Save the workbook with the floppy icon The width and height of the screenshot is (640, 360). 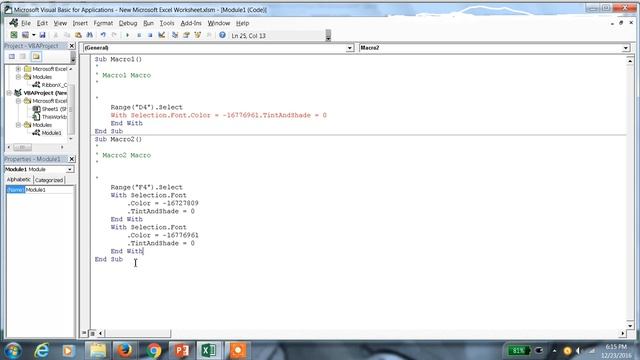42,35
